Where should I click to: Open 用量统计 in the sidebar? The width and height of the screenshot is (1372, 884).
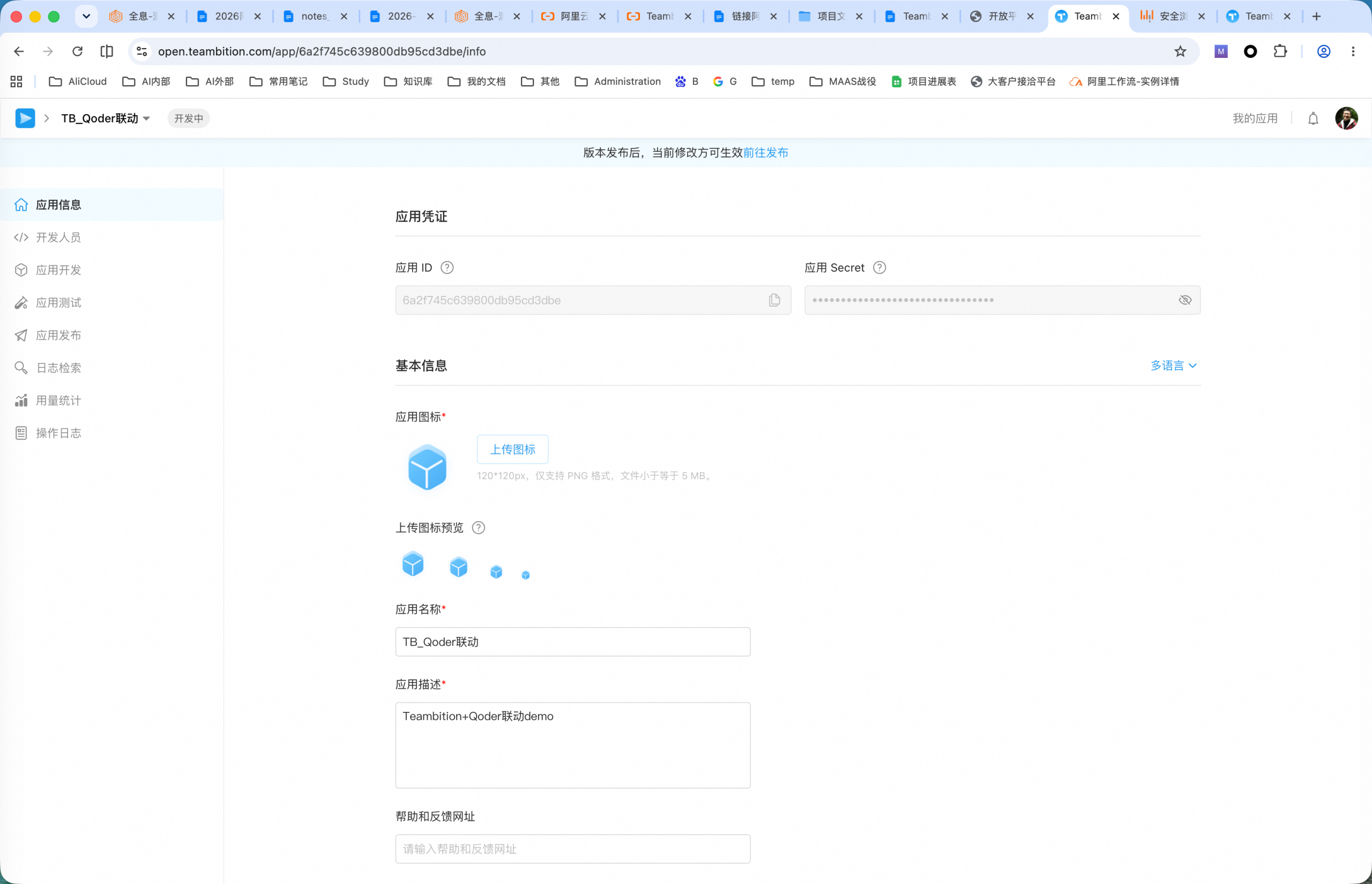pos(112,400)
